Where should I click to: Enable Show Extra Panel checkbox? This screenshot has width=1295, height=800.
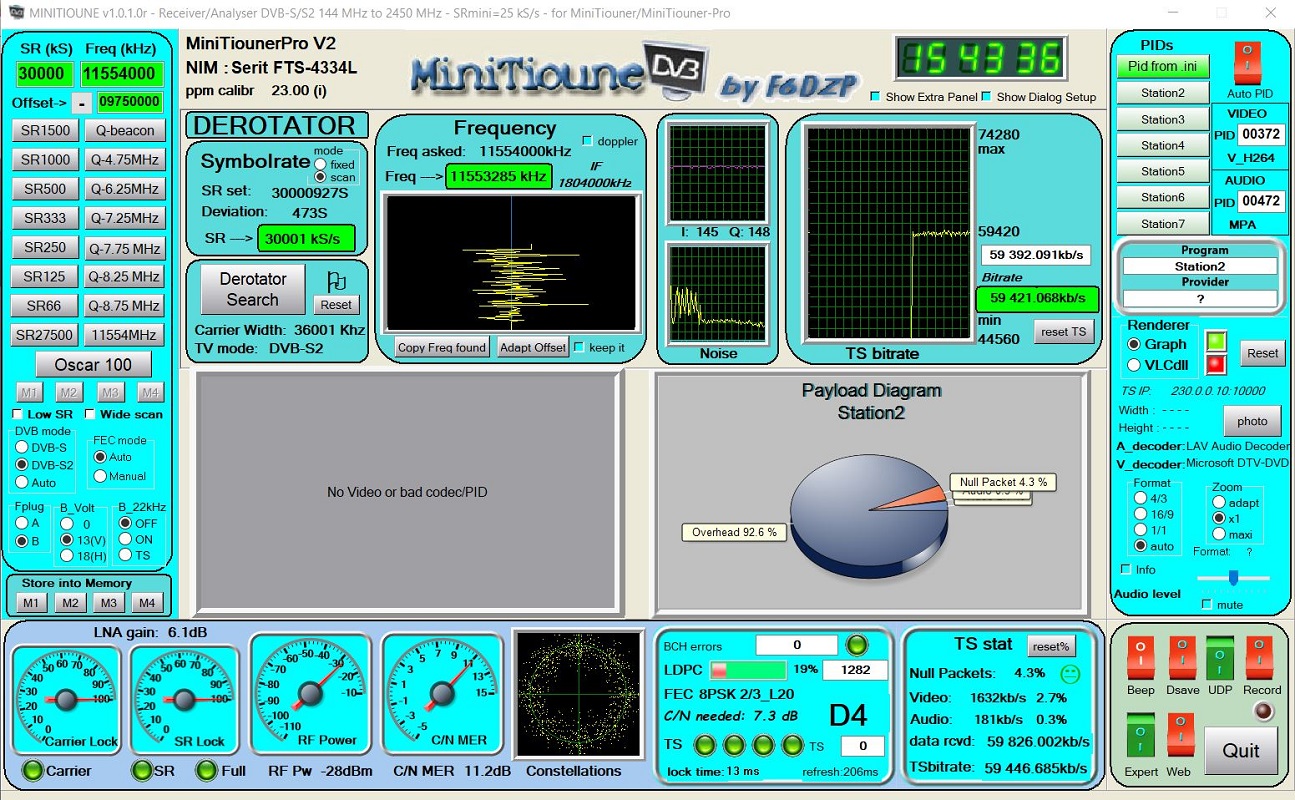pyautogui.click(x=875, y=97)
